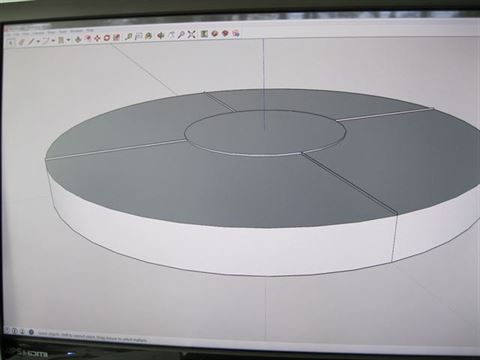Select the Select arrow tool
This screenshot has width=480, height=360.
point(11,43)
